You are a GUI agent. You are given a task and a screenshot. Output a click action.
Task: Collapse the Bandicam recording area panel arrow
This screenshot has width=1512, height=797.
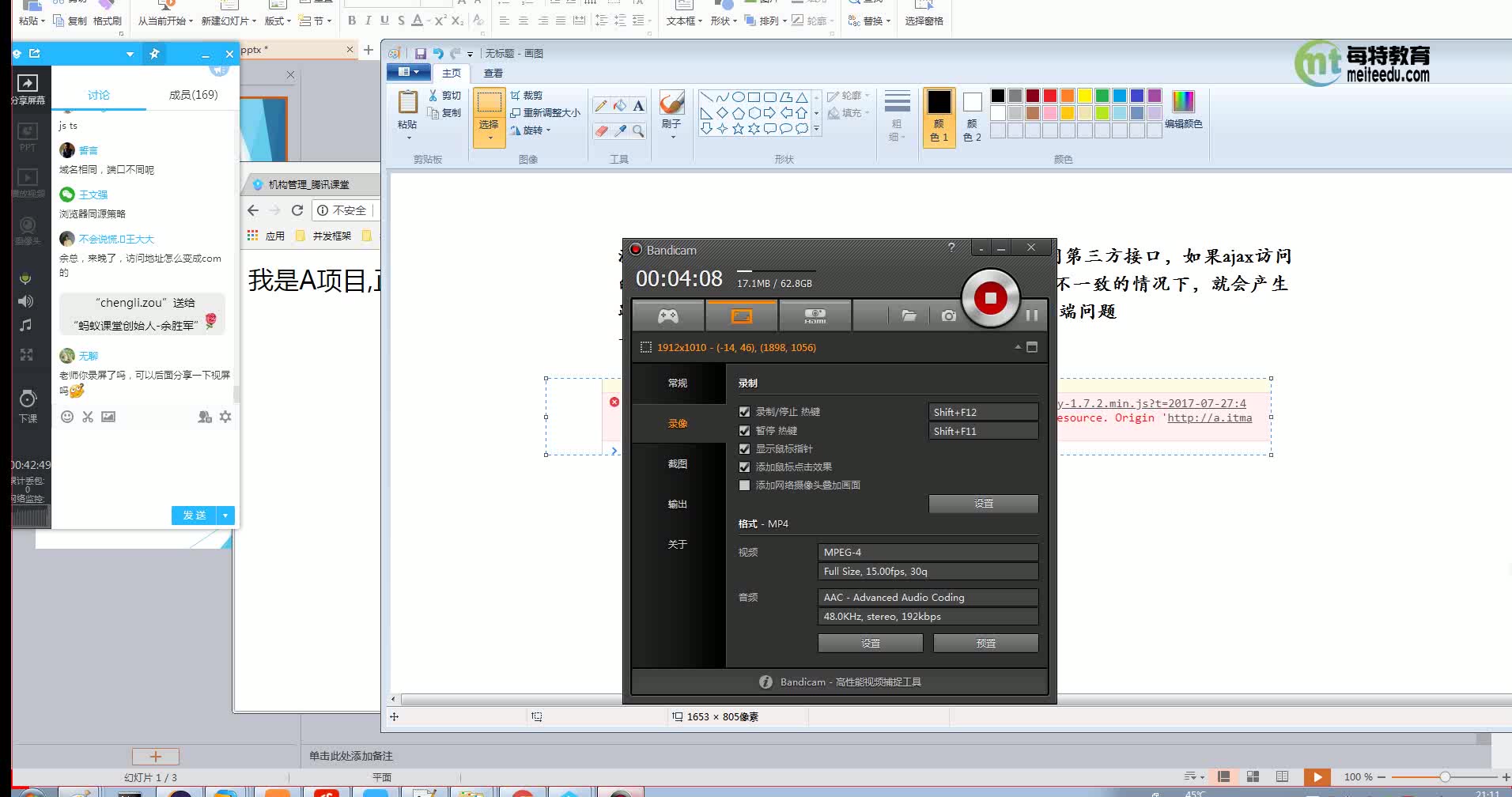point(1018,347)
